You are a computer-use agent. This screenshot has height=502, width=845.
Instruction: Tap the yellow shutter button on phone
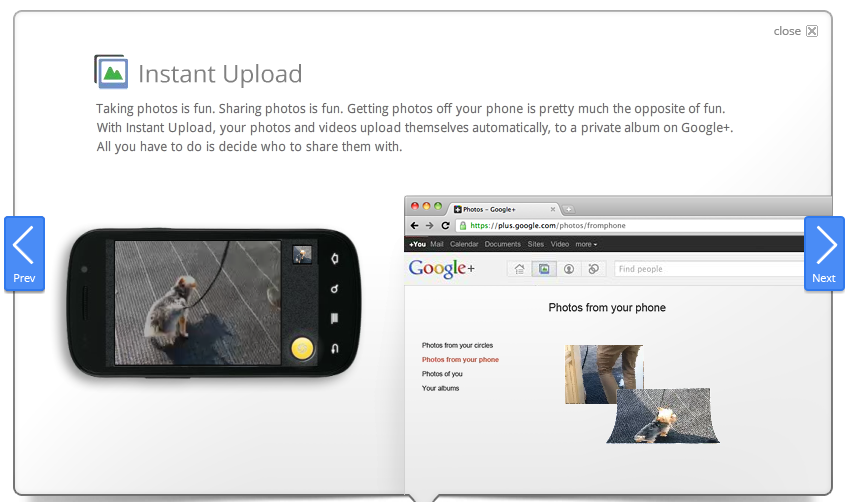(302, 348)
